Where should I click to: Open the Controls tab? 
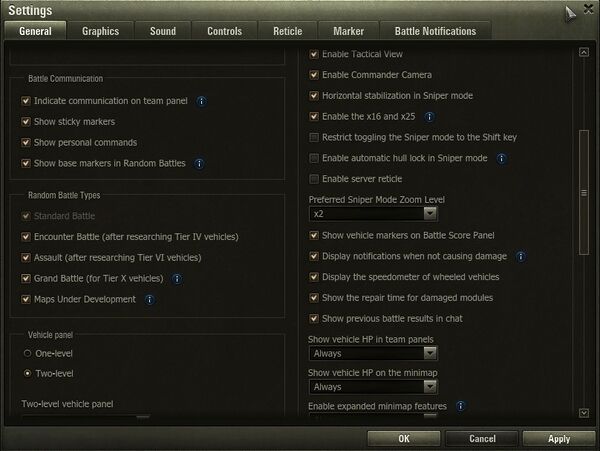(x=225, y=31)
